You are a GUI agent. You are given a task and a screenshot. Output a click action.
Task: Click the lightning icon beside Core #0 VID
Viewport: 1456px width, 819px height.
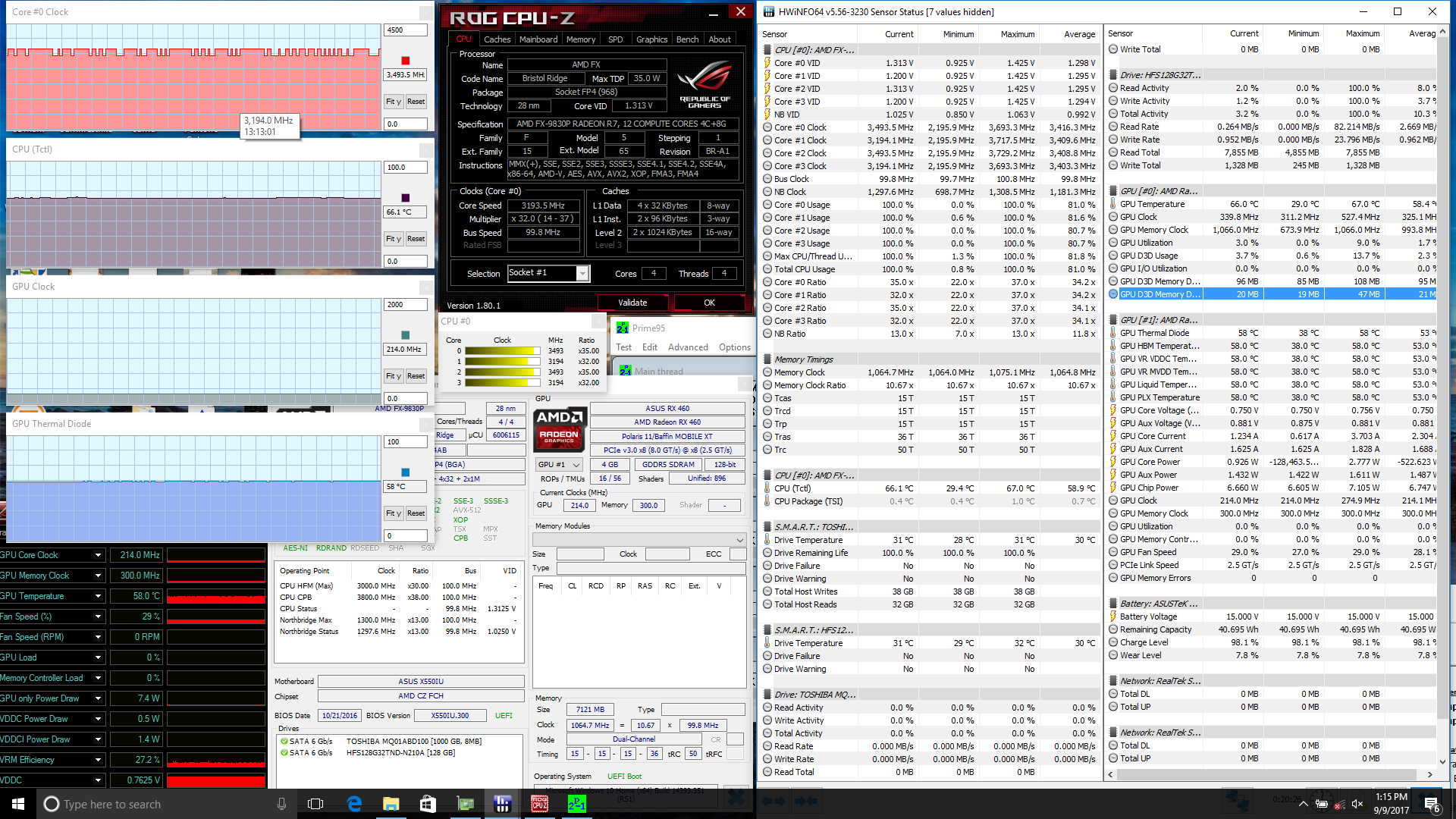767,63
